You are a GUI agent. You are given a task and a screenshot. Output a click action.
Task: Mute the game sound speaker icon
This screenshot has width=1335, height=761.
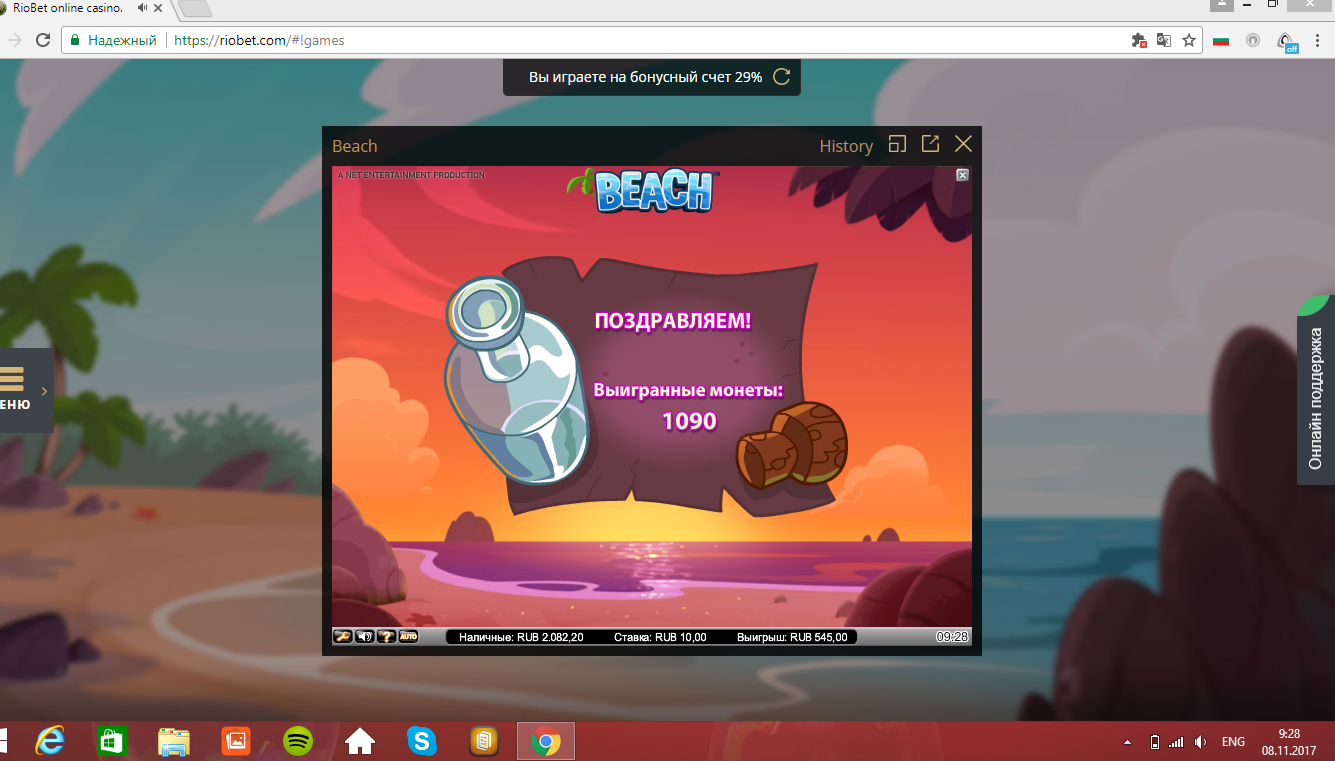364,636
